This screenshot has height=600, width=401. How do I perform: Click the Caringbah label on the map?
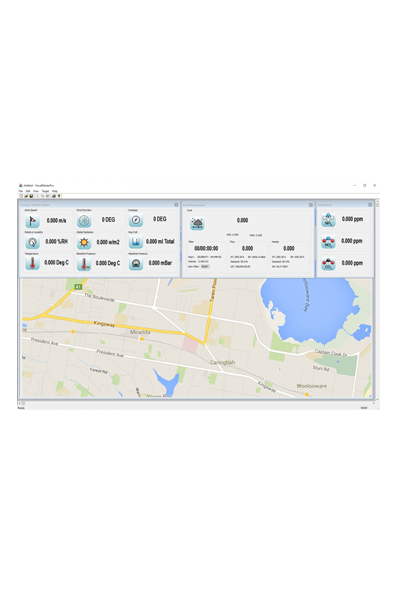coord(222,362)
